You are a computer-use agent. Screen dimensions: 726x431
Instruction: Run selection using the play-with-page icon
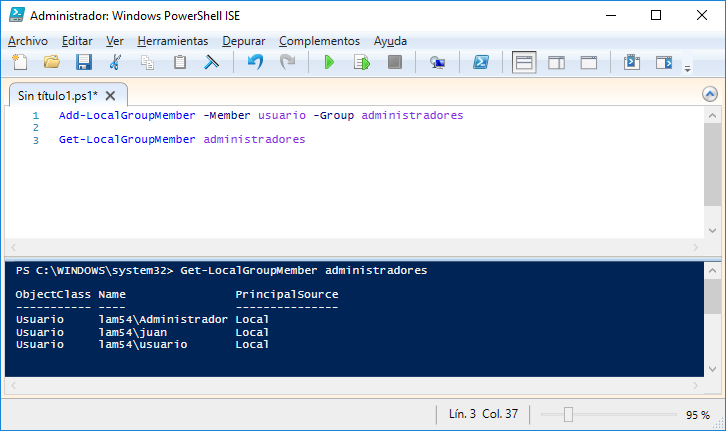[x=361, y=63]
